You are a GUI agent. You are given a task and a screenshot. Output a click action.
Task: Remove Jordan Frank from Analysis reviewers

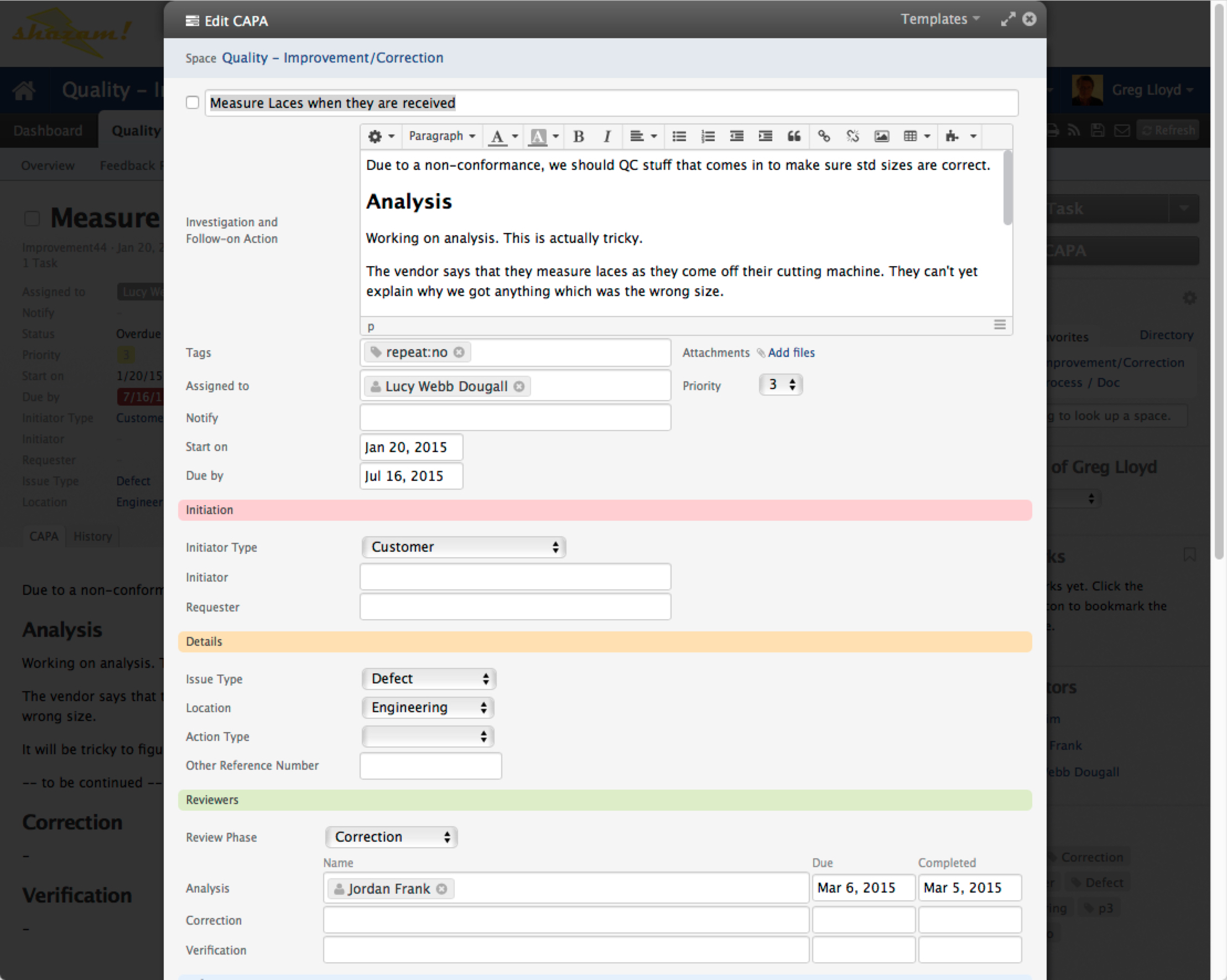pyautogui.click(x=441, y=889)
